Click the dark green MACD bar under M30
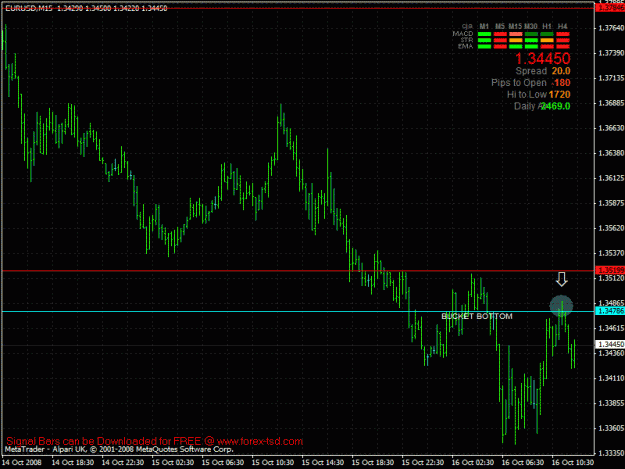 531,34
